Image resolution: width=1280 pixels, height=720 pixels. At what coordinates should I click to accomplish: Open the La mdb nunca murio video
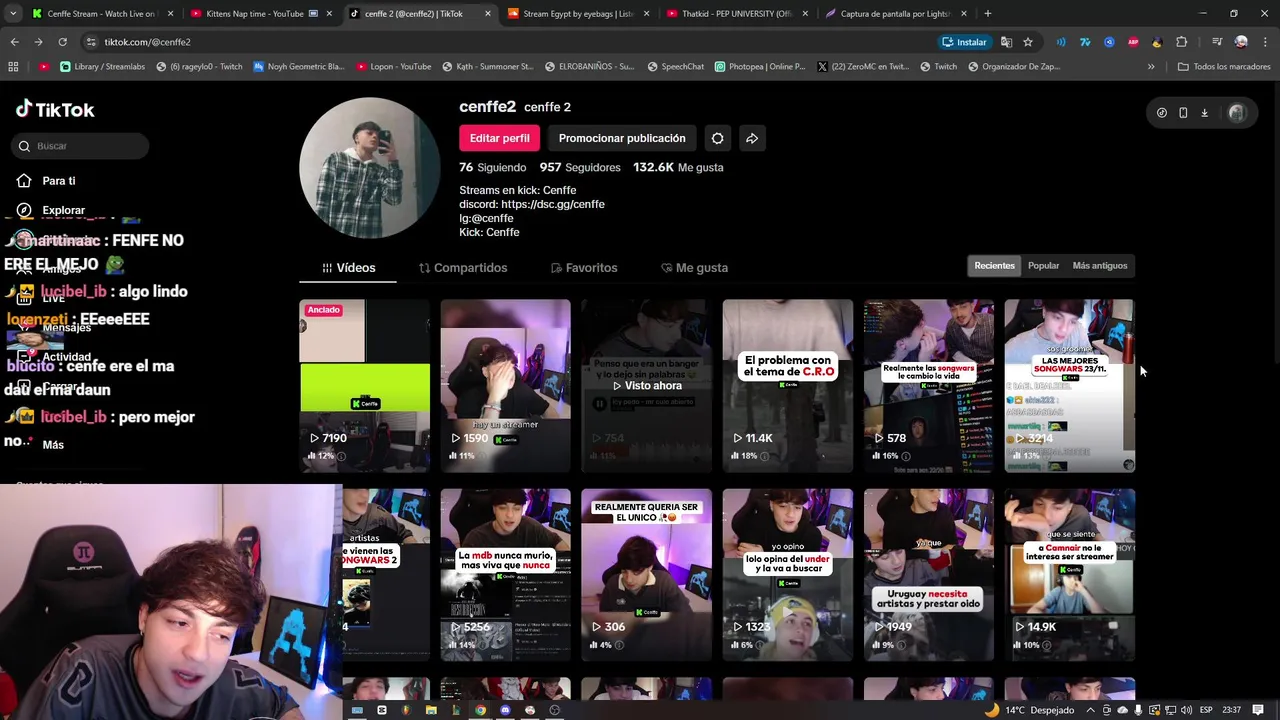(x=506, y=575)
